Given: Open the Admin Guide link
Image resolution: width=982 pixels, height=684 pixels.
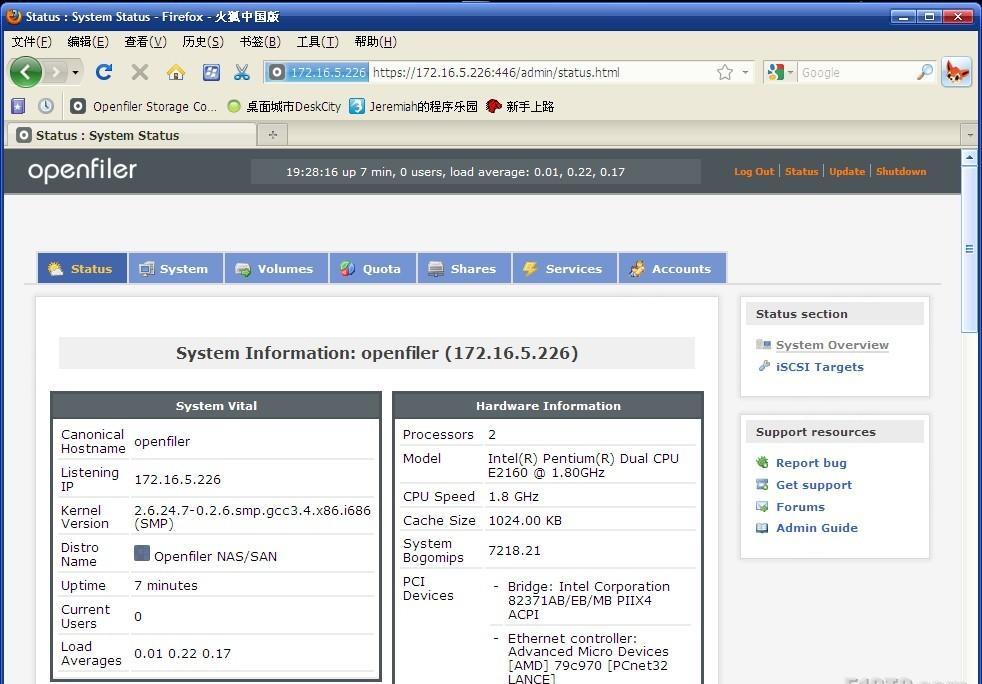Looking at the screenshot, I should pos(817,528).
